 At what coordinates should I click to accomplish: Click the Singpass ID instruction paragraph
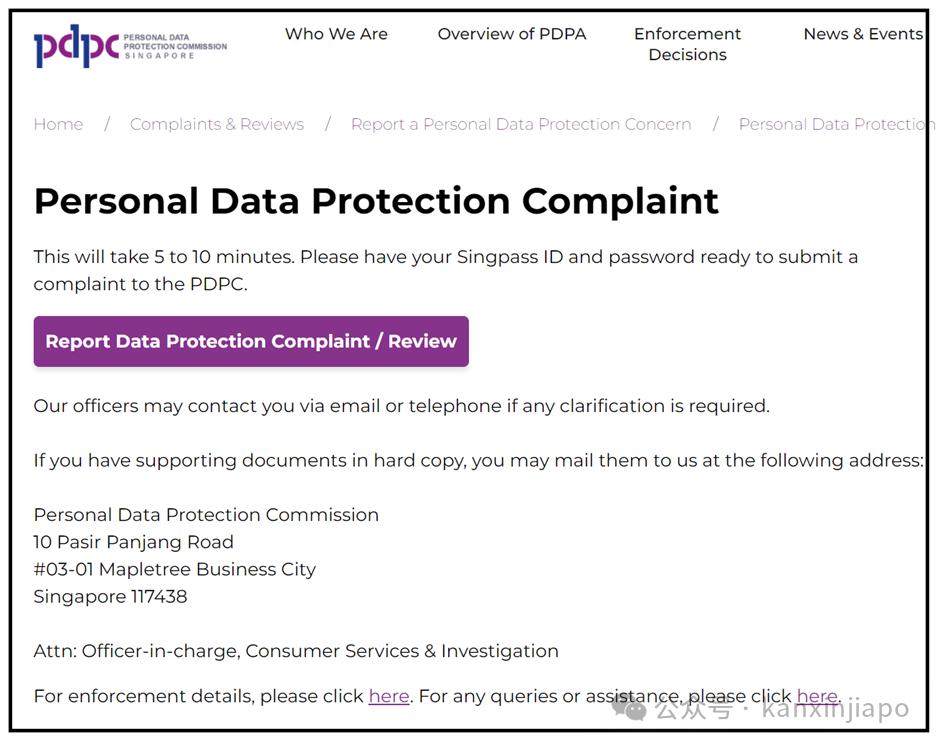pos(445,270)
